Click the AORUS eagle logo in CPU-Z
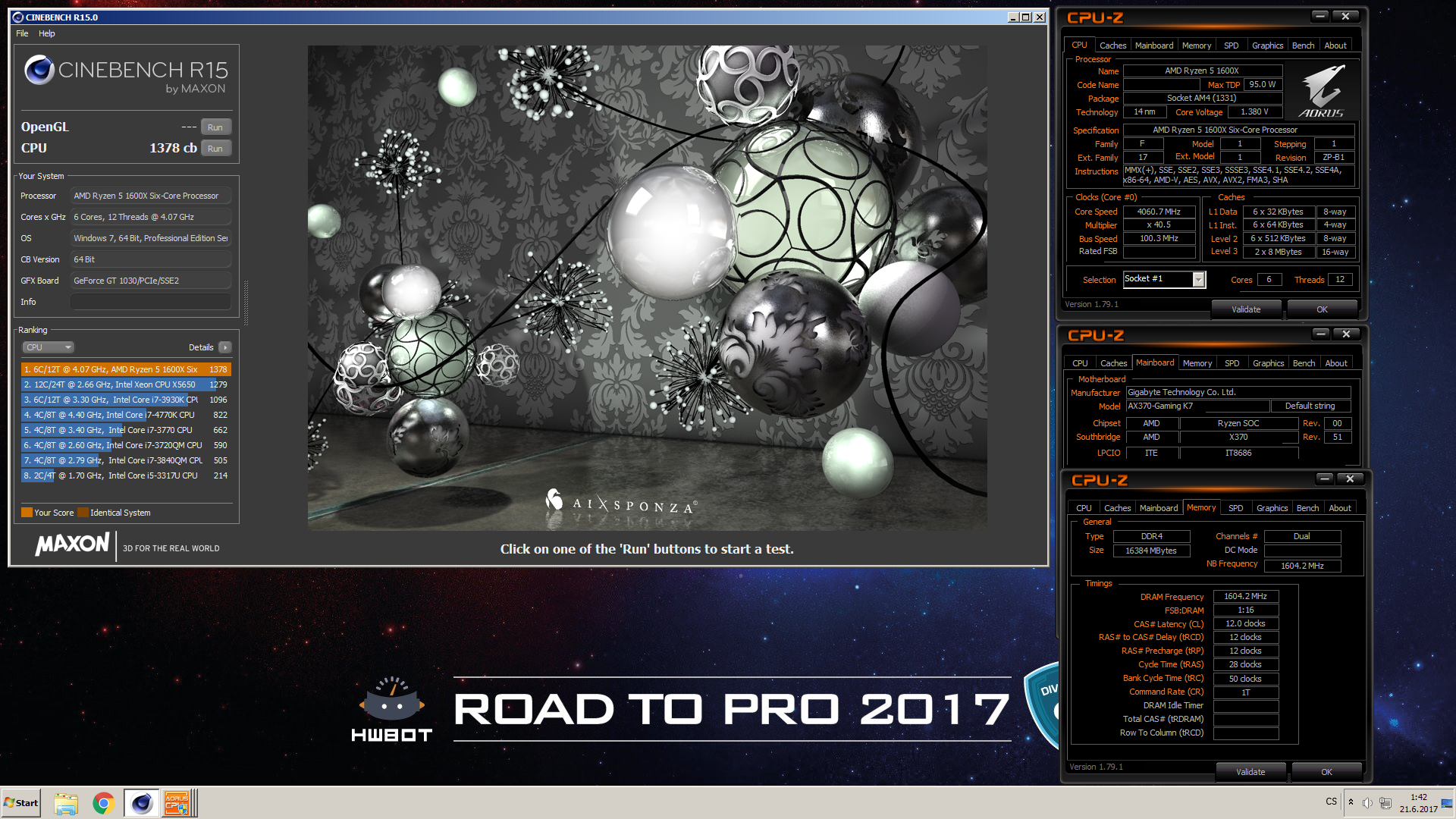 point(1322,91)
